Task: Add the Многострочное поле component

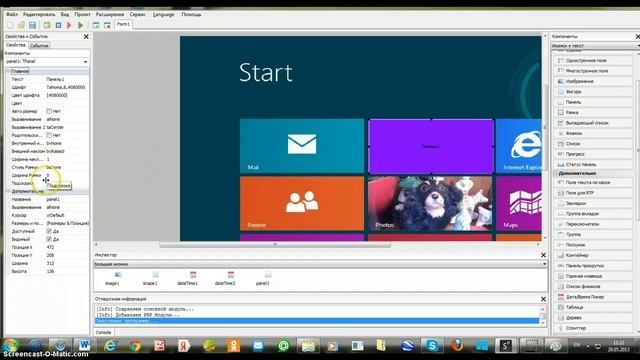Action: (x=593, y=71)
